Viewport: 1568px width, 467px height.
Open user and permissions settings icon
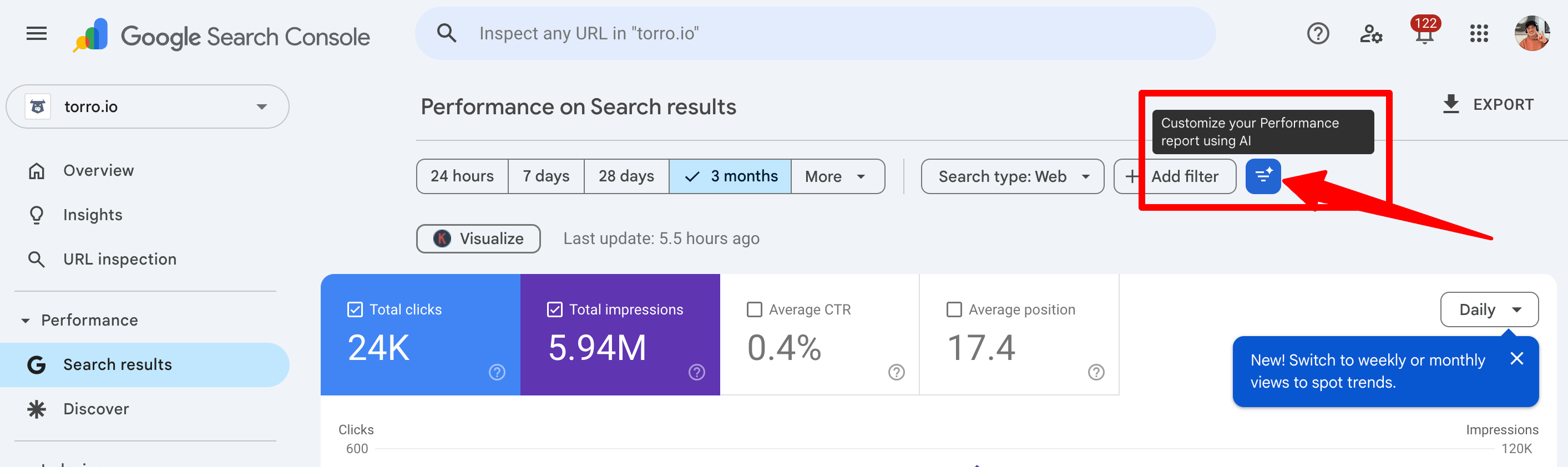tap(1371, 33)
